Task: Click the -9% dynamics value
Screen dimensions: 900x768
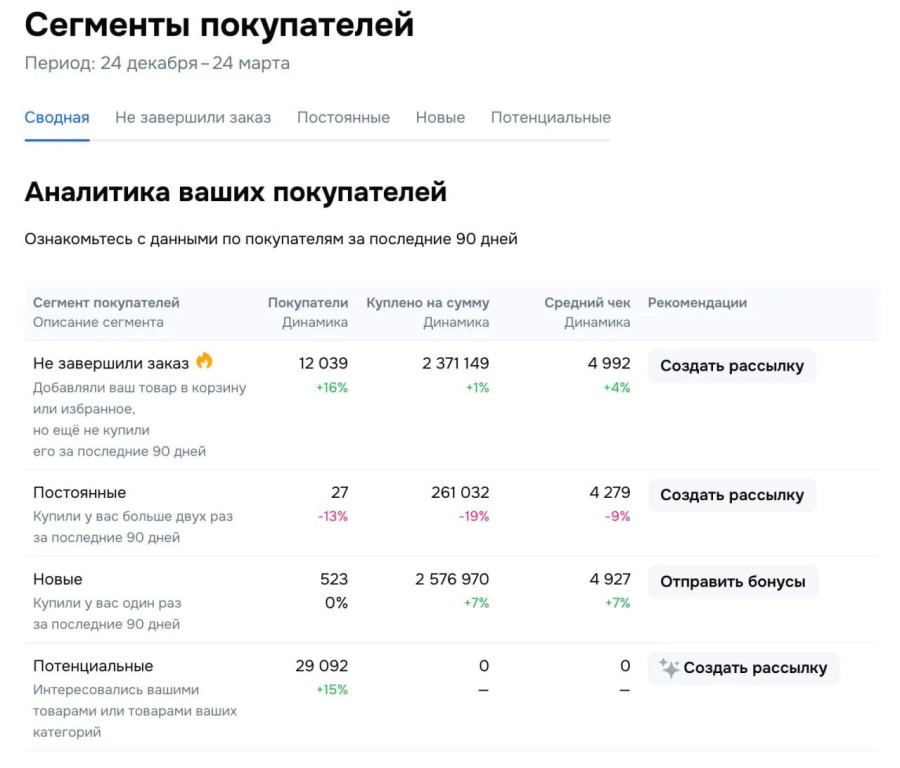Action: (617, 517)
